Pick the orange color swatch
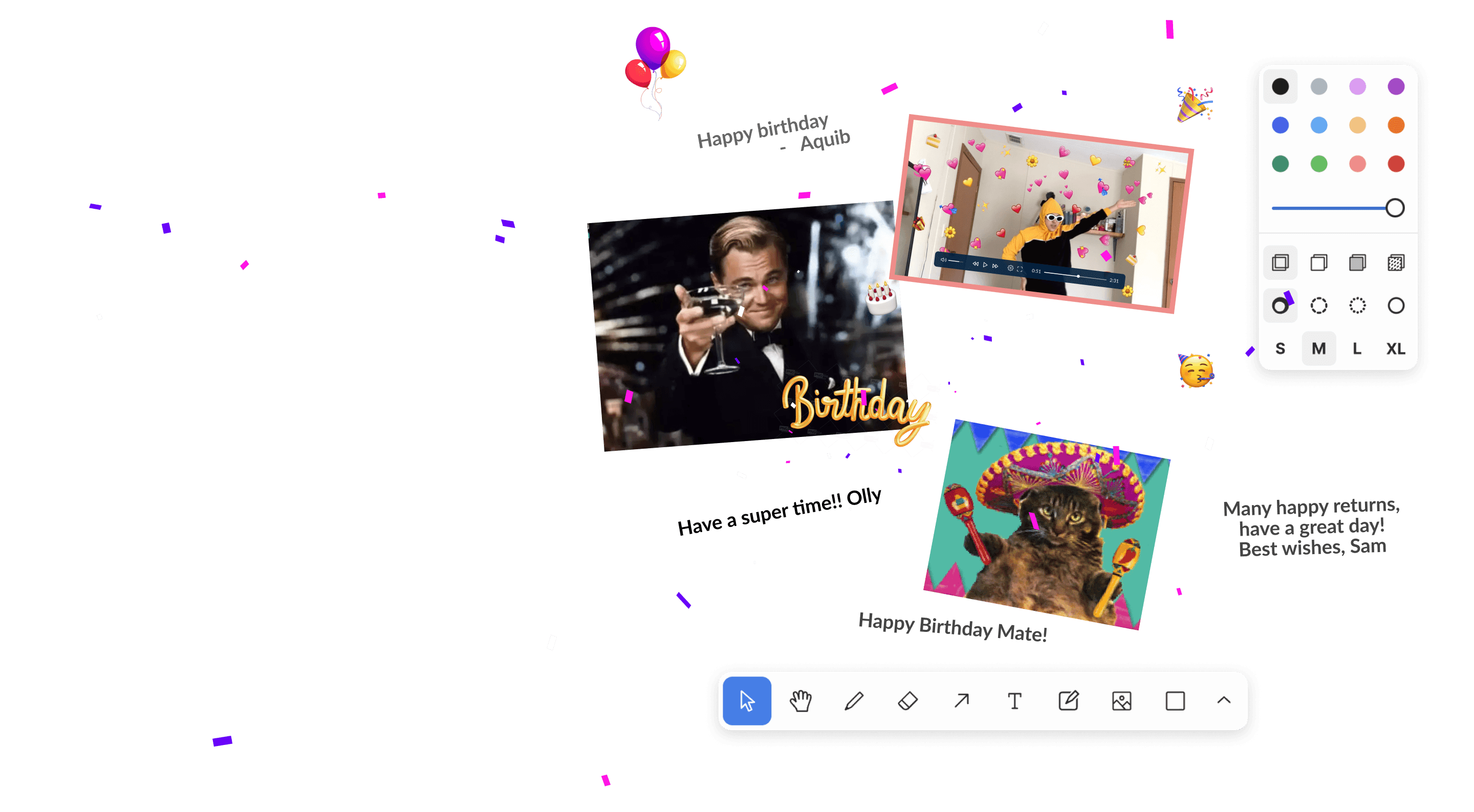The height and width of the screenshot is (812, 1474). 1396,125
